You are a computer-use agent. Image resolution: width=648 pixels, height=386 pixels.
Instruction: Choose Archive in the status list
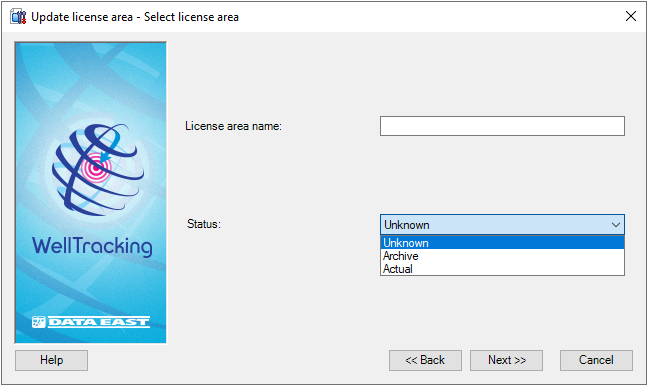click(502, 256)
